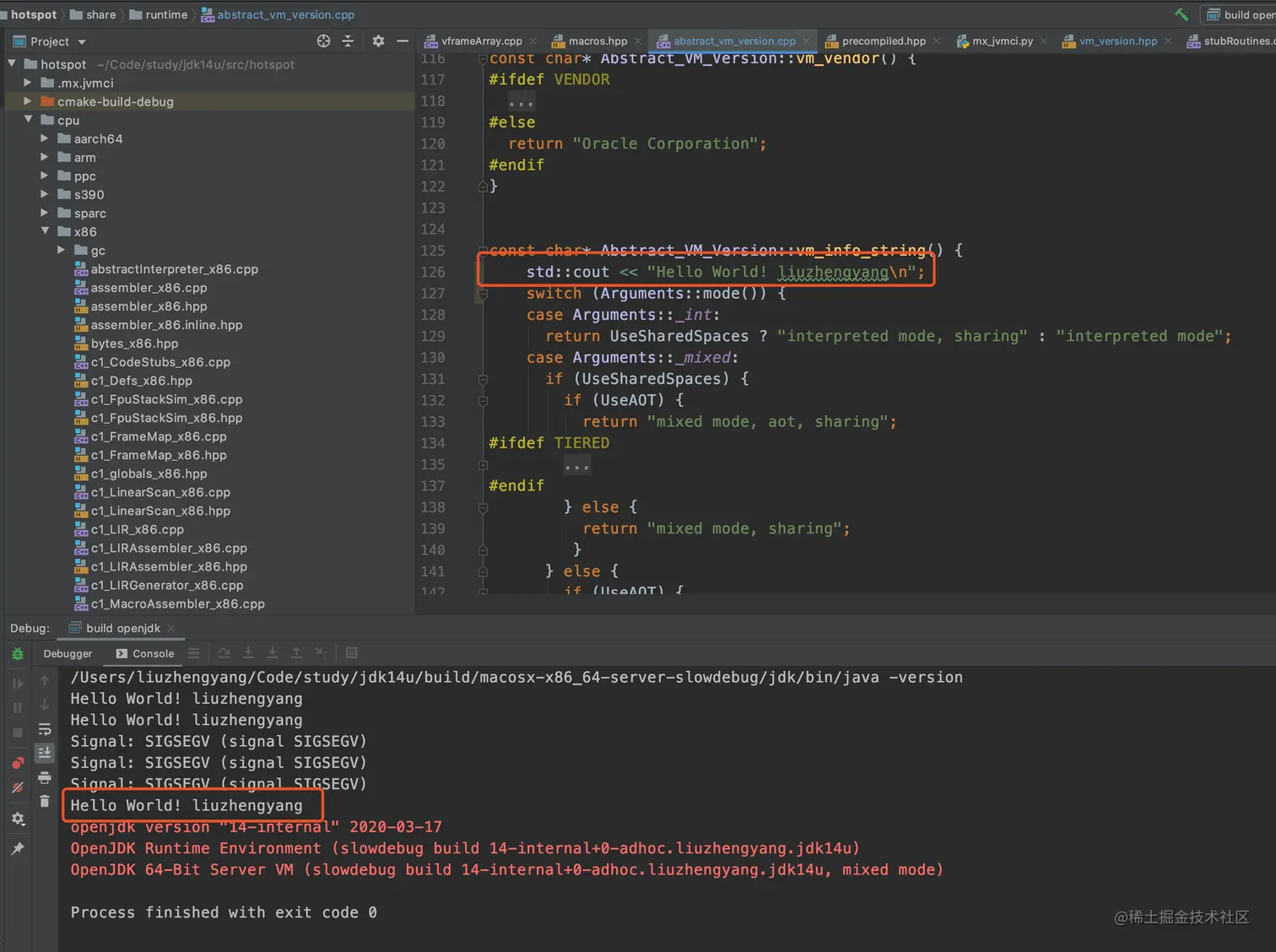
Task: Click the runtime breadcrumb
Action: click(x=158, y=14)
